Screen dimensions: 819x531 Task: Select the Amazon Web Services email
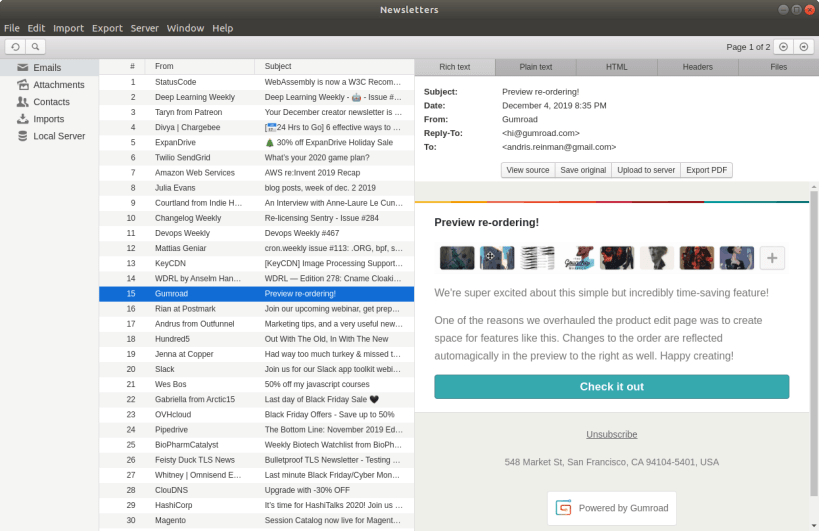click(x=256, y=173)
